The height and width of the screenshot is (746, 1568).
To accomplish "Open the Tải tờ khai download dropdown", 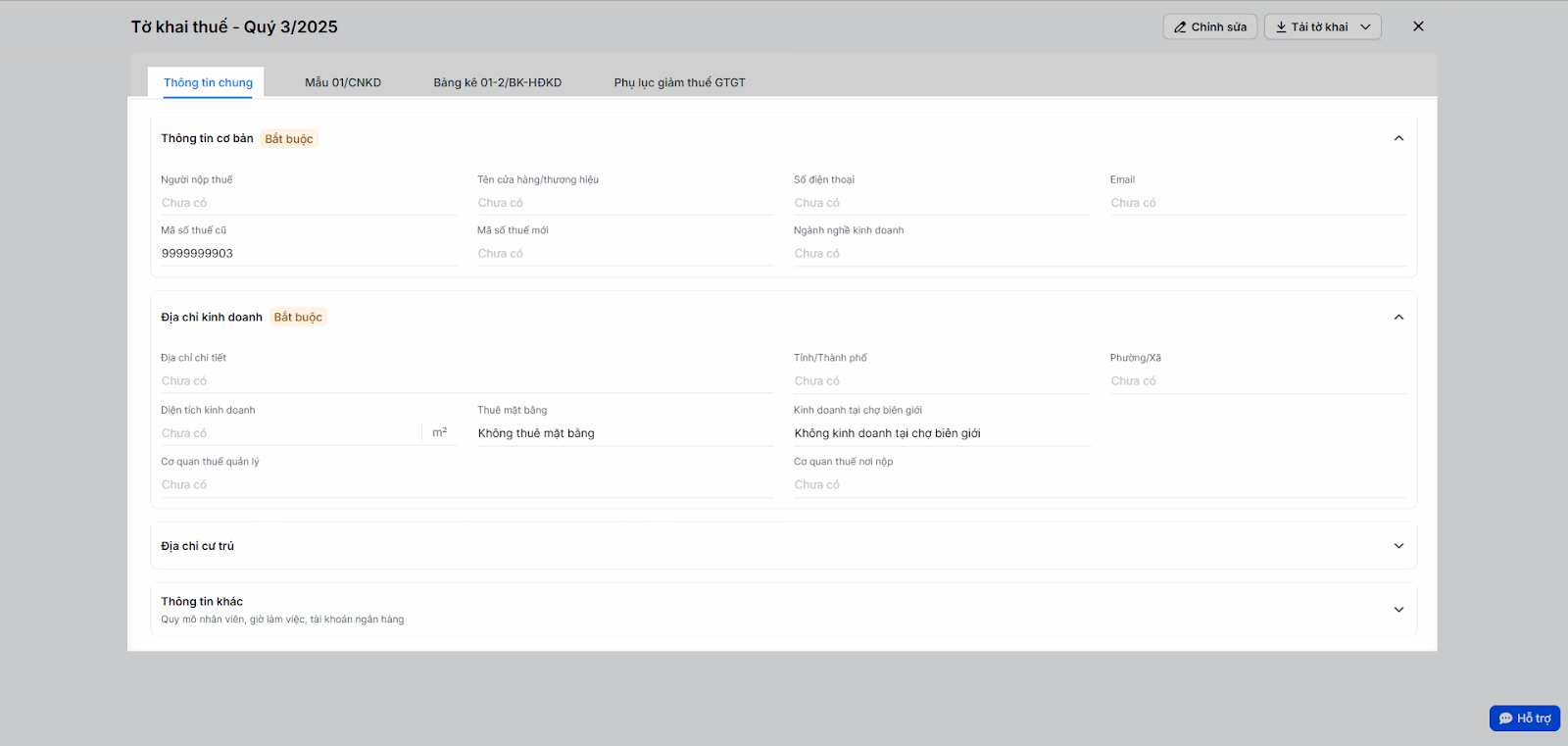I will click(1323, 26).
